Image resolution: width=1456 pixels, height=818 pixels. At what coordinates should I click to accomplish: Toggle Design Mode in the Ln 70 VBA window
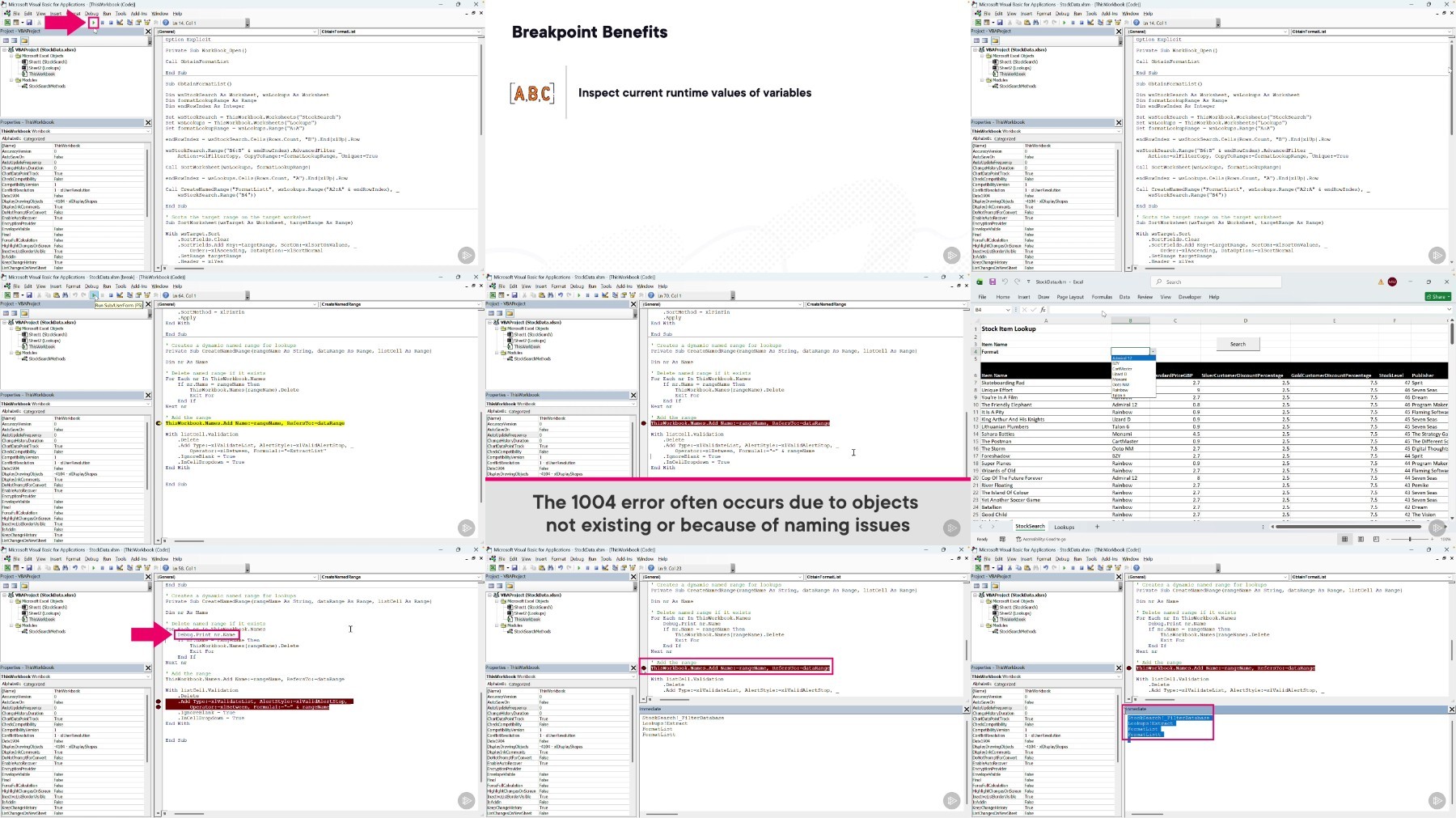tap(605, 295)
